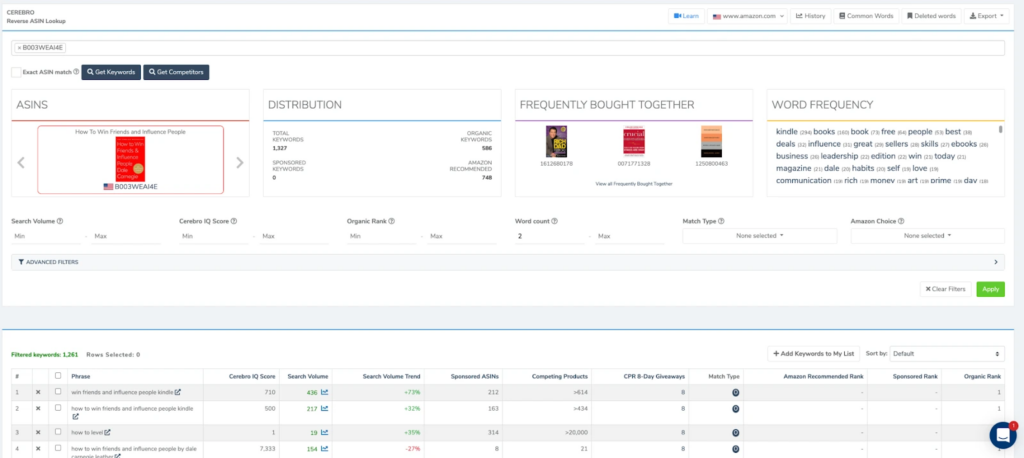The width and height of the screenshot is (1024, 458).
Task: Check row 4 keyword checkbox
Action: [x=58, y=448]
